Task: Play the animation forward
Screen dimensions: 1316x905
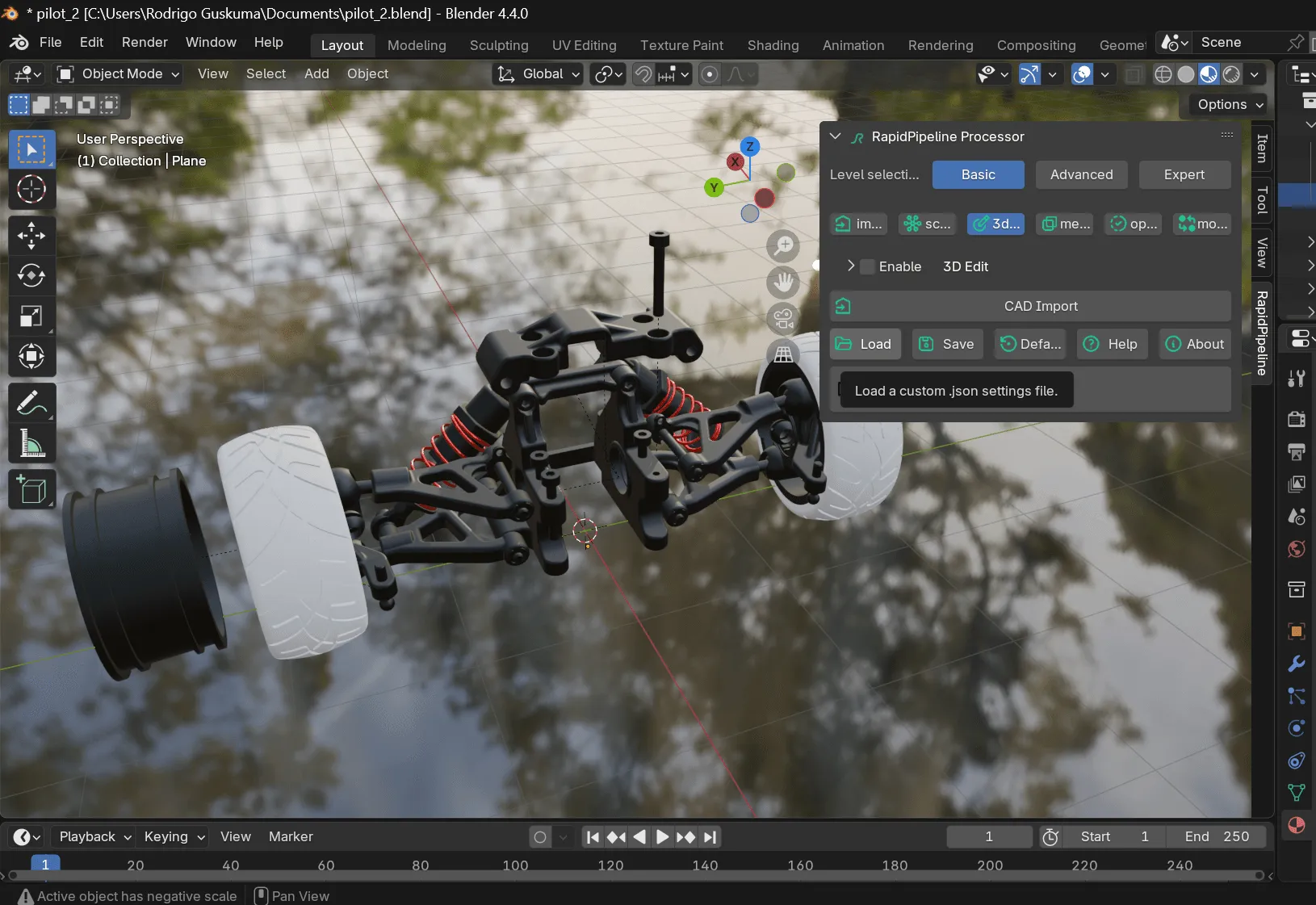Action: (662, 837)
